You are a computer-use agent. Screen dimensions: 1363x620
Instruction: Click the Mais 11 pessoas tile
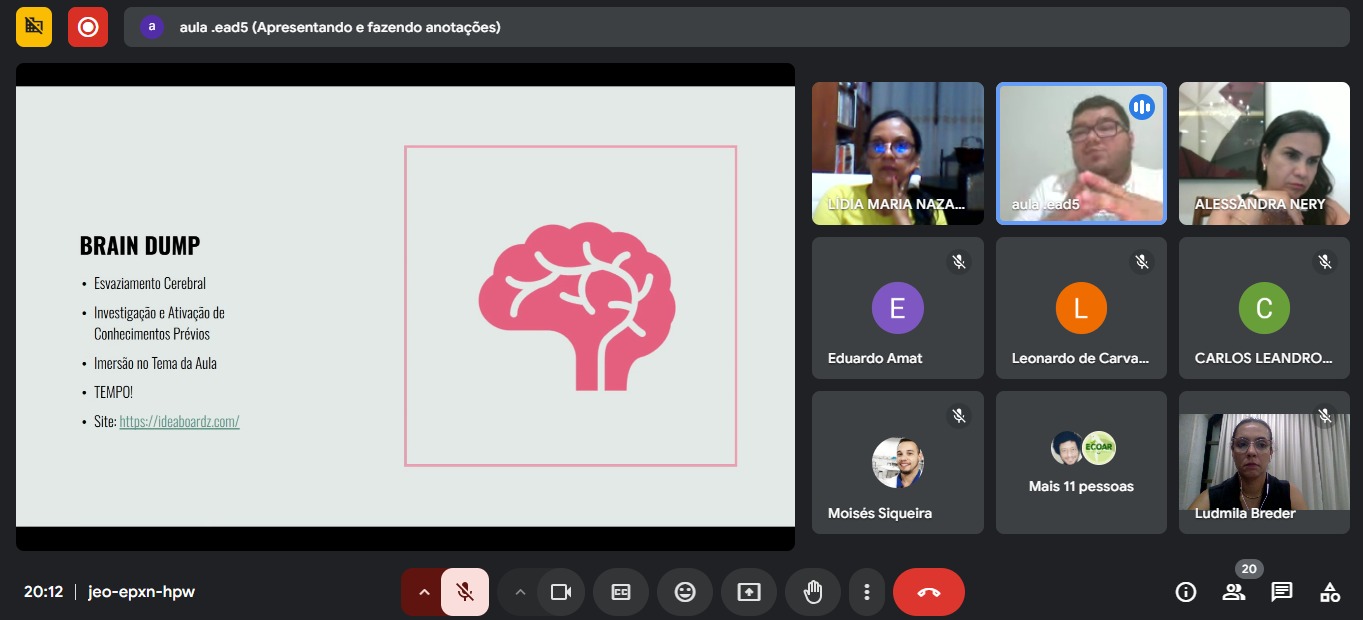[x=1081, y=462]
